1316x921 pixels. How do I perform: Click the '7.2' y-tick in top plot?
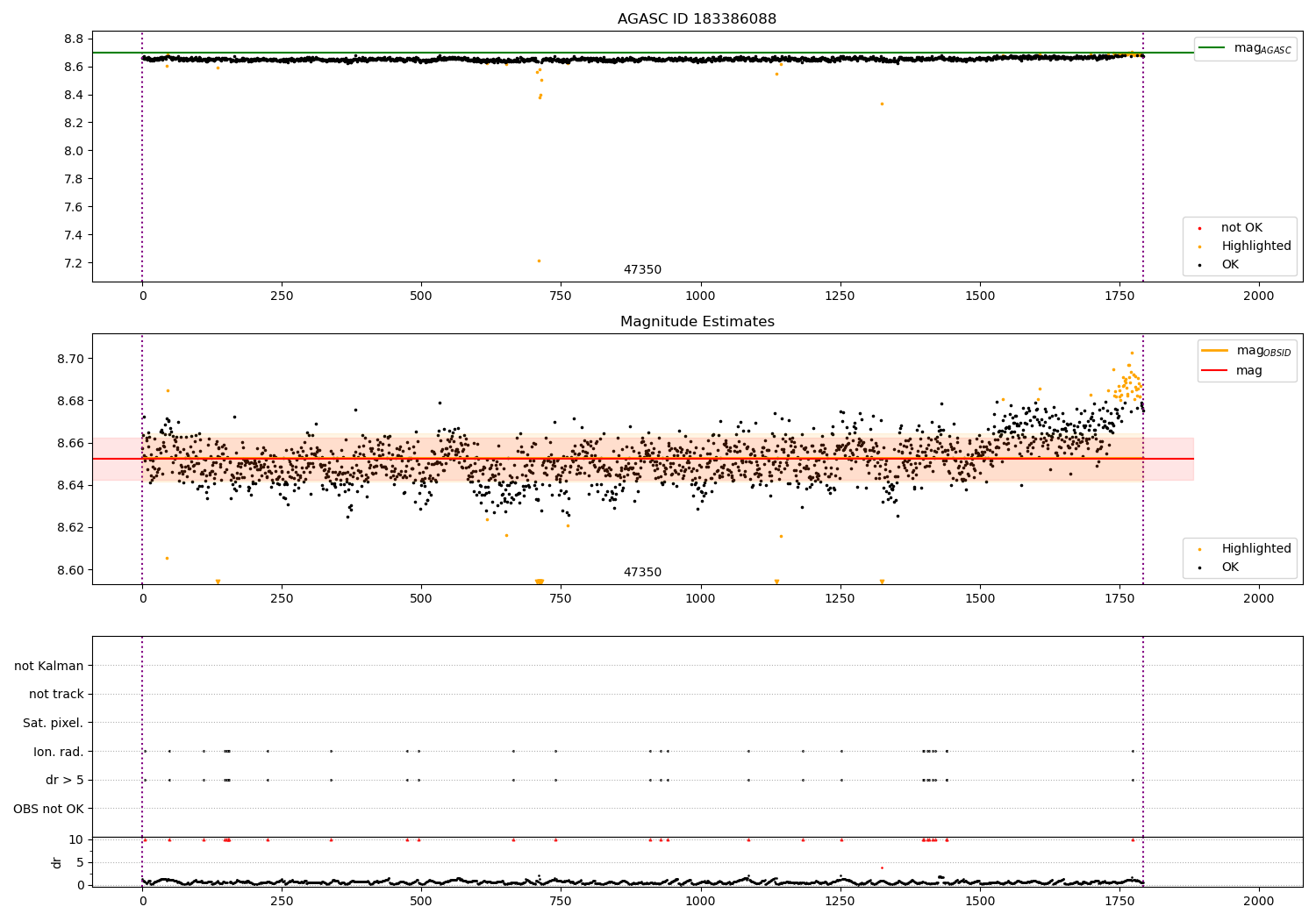(x=74, y=263)
